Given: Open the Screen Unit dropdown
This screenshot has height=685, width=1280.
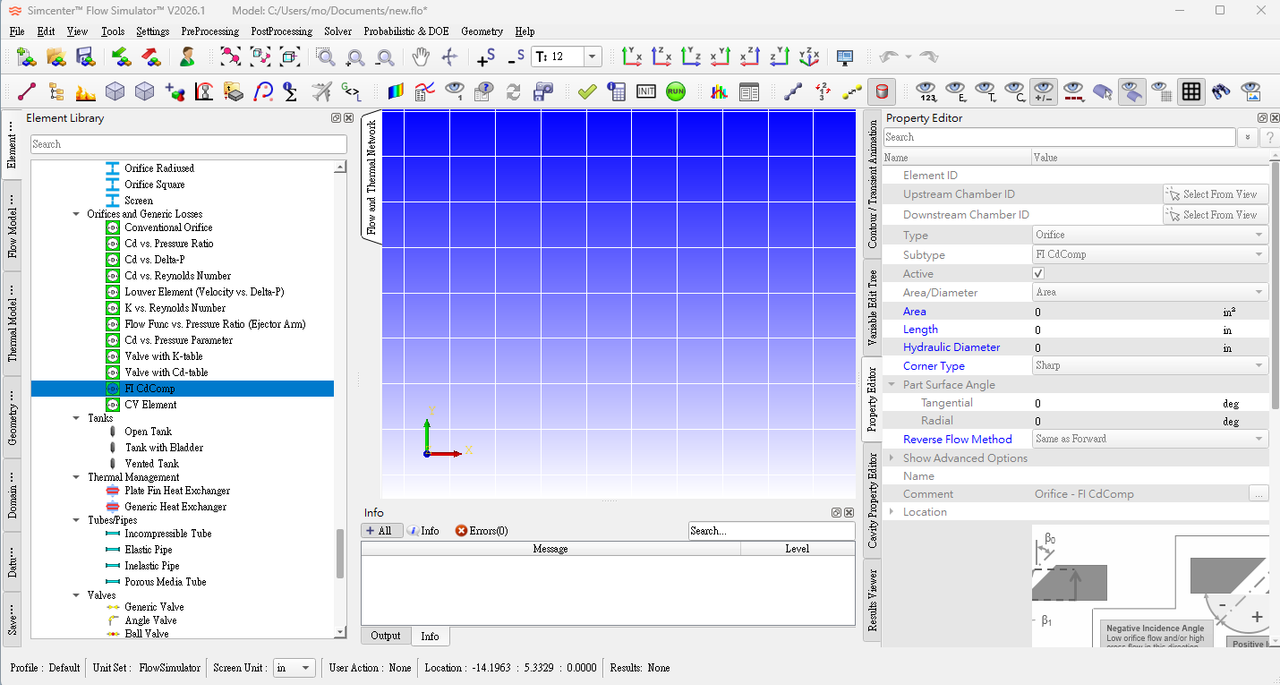Looking at the screenshot, I should 294,668.
